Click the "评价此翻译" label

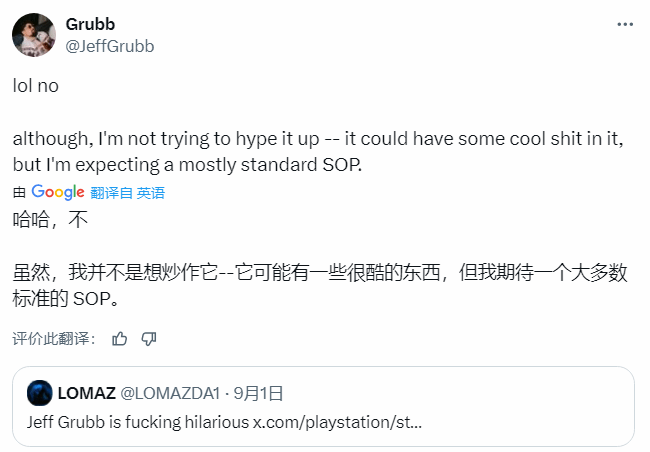tap(54, 339)
